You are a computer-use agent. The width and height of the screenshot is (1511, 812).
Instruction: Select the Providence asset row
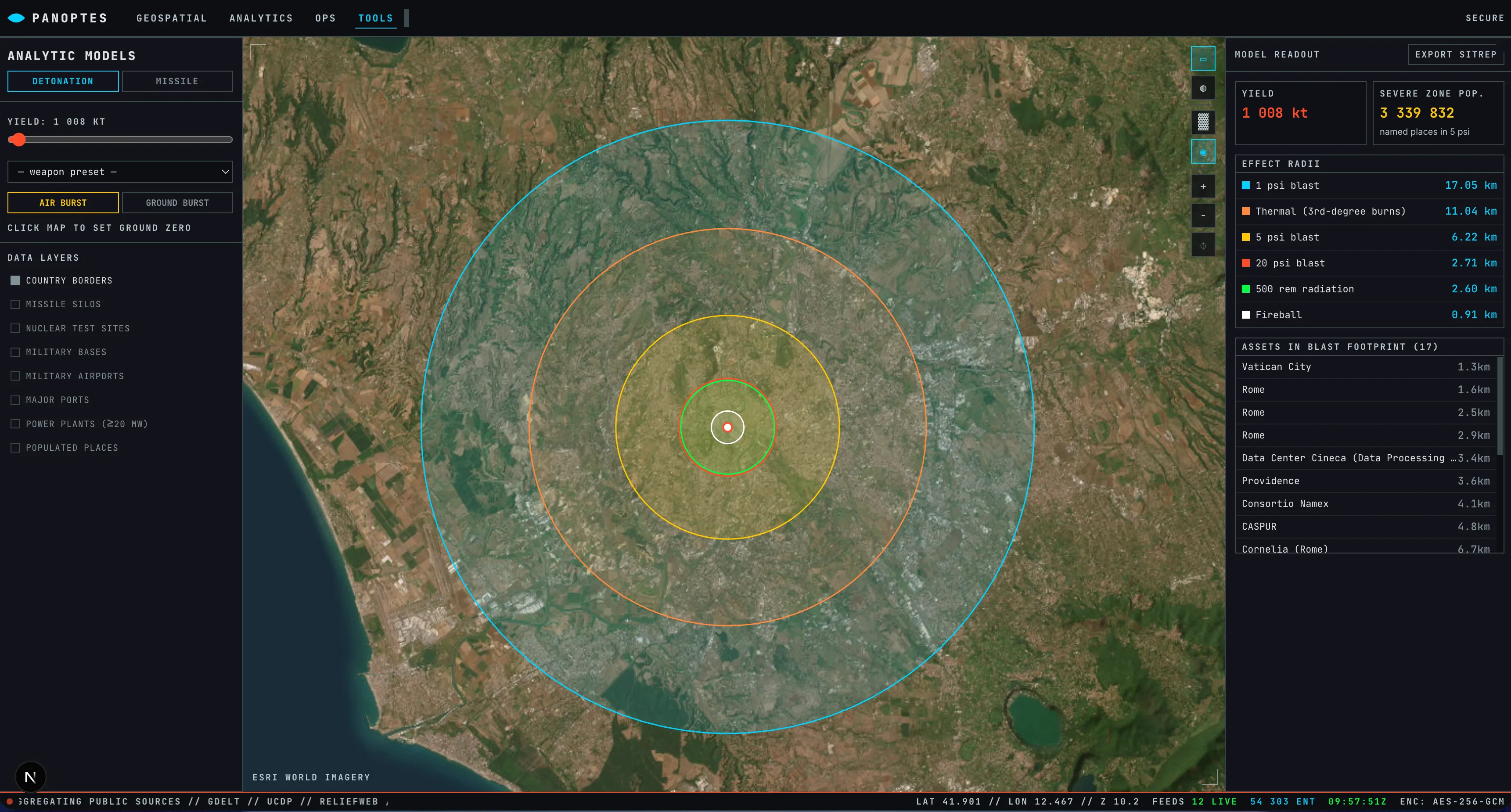(x=1366, y=481)
